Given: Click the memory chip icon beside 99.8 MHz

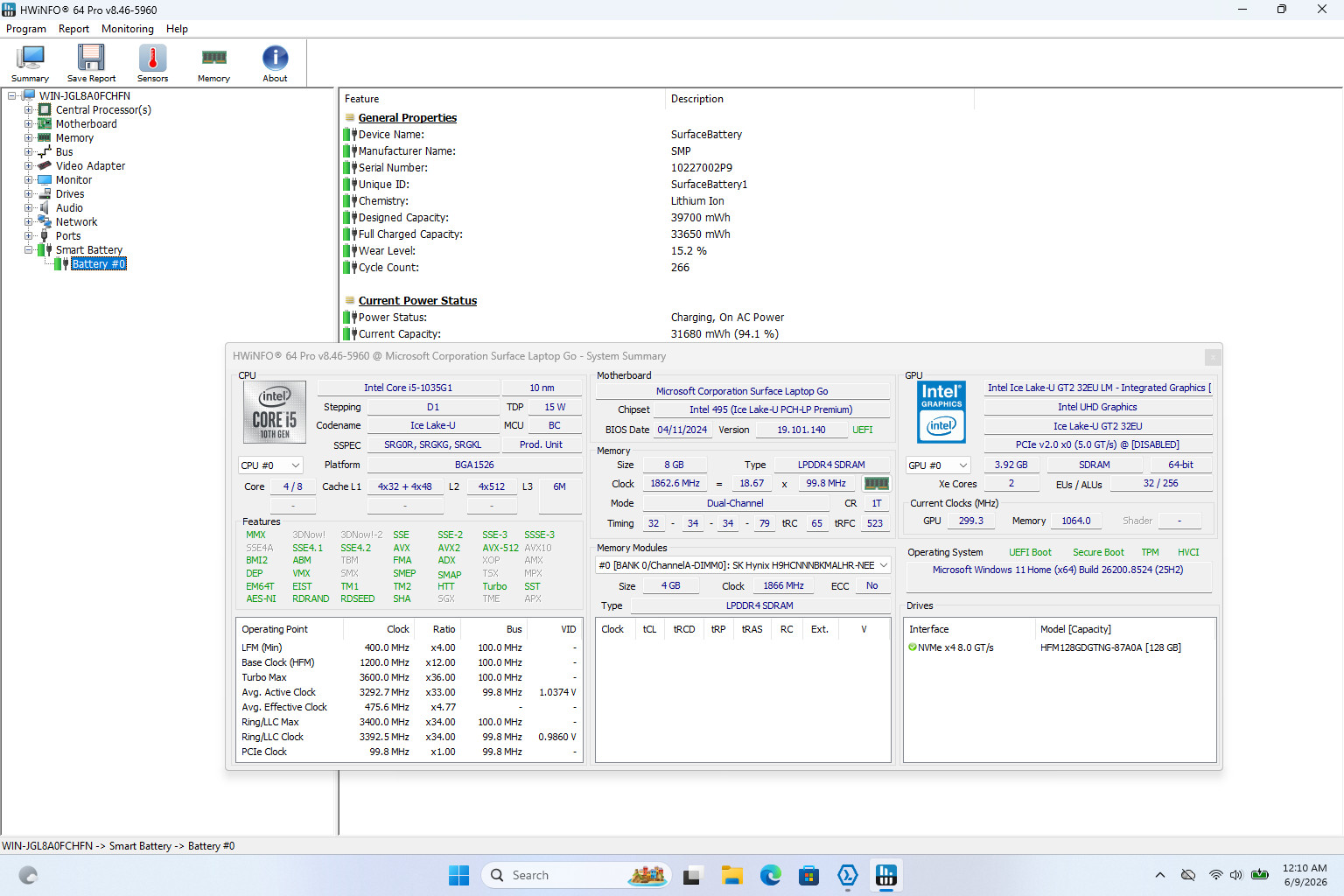Looking at the screenshot, I should pyautogui.click(x=876, y=483).
